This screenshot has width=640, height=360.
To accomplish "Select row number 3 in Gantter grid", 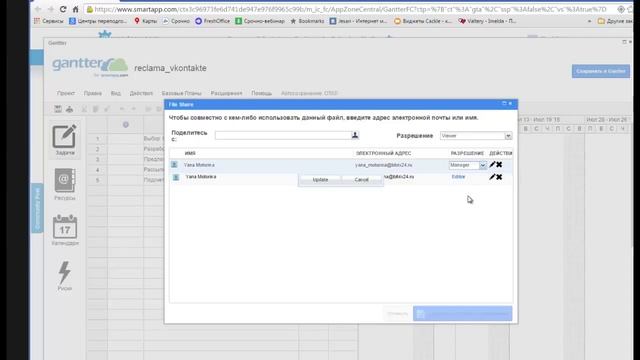I will pyautogui.click(x=98, y=160).
